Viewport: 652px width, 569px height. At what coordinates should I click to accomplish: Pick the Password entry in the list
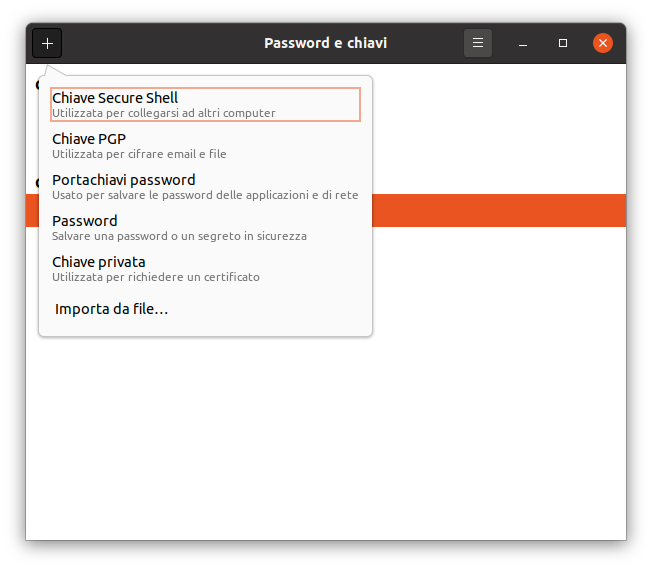point(85,221)
